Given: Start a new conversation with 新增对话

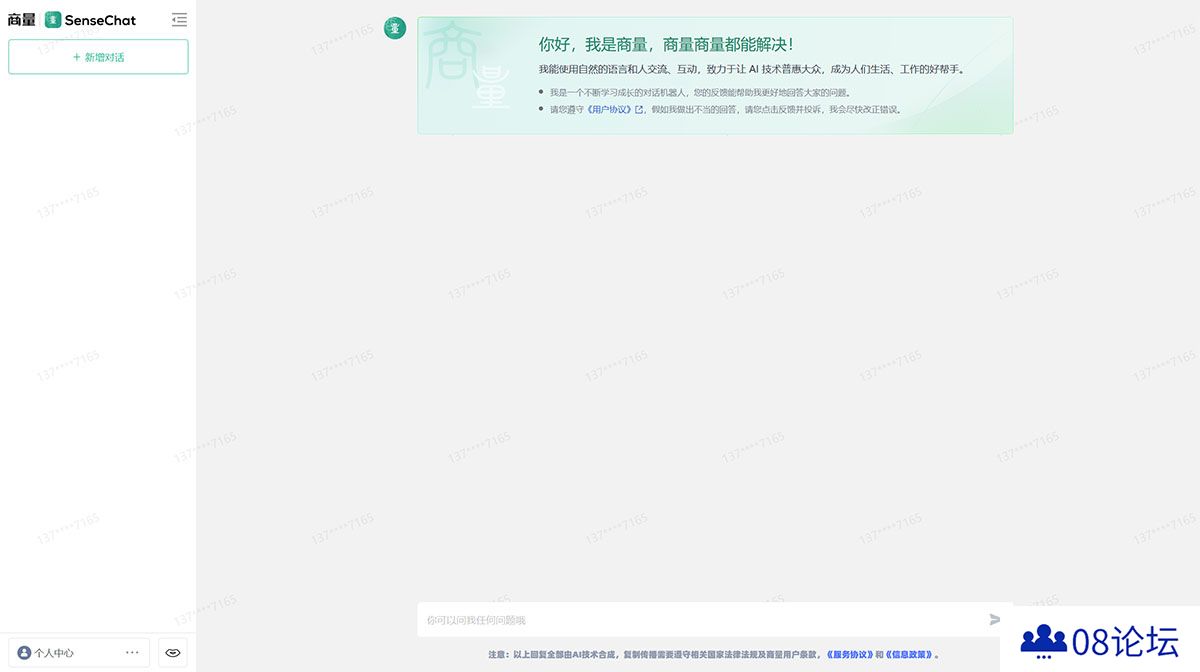Looking at the screenshot, I should pyautogui.click(x=98, y=57).
